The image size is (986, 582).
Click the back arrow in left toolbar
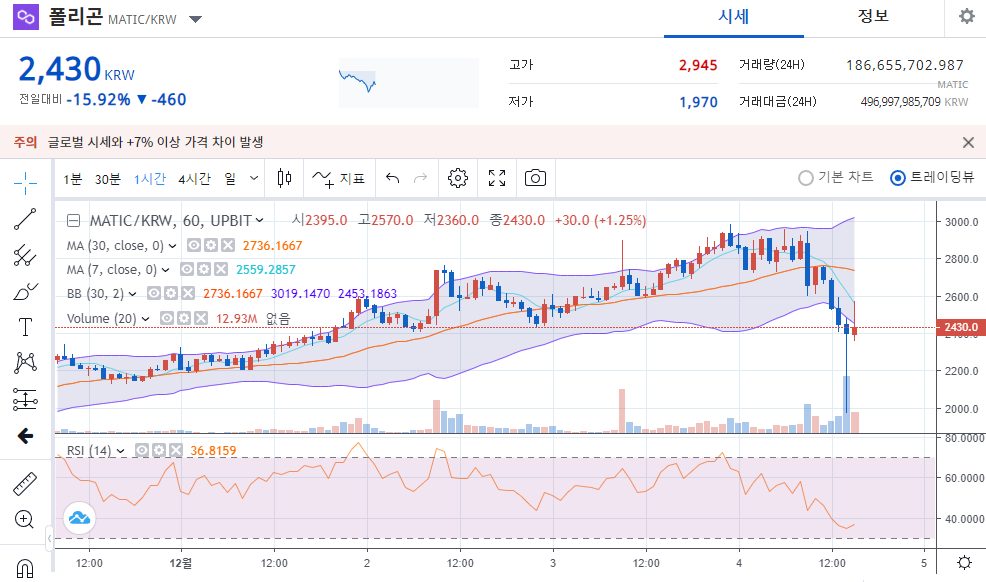(25, 436)
